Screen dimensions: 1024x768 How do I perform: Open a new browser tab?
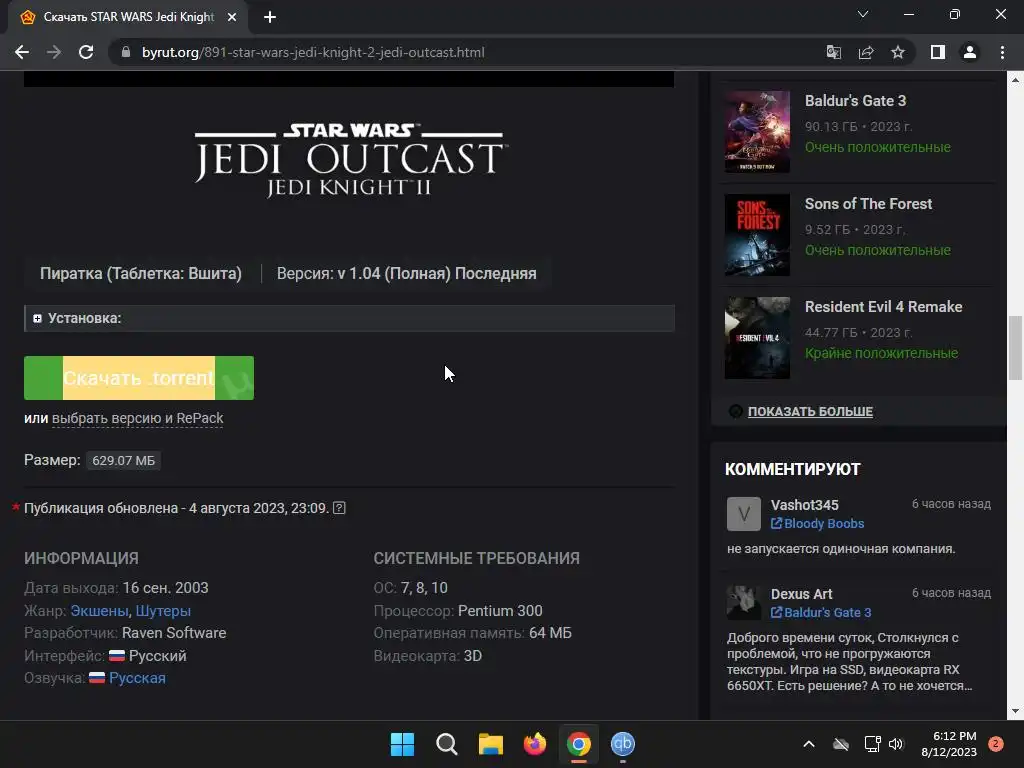coord(270,17)
